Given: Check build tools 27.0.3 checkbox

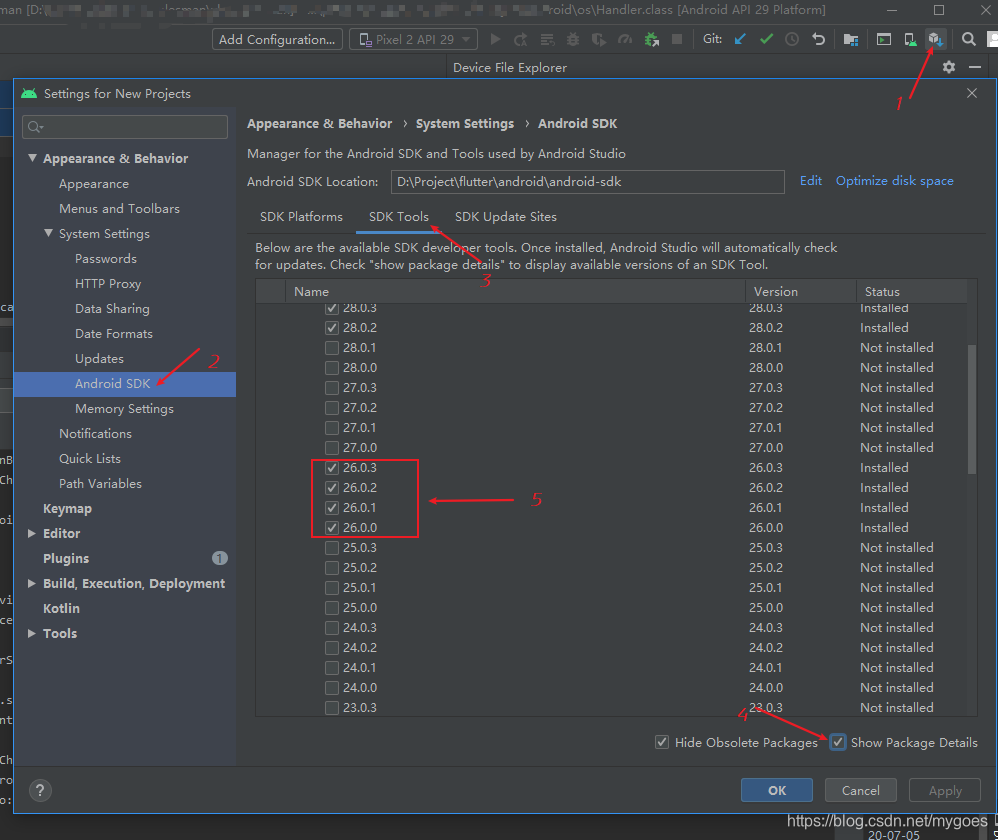Looking at the screenshot, I should click(332, 388).
